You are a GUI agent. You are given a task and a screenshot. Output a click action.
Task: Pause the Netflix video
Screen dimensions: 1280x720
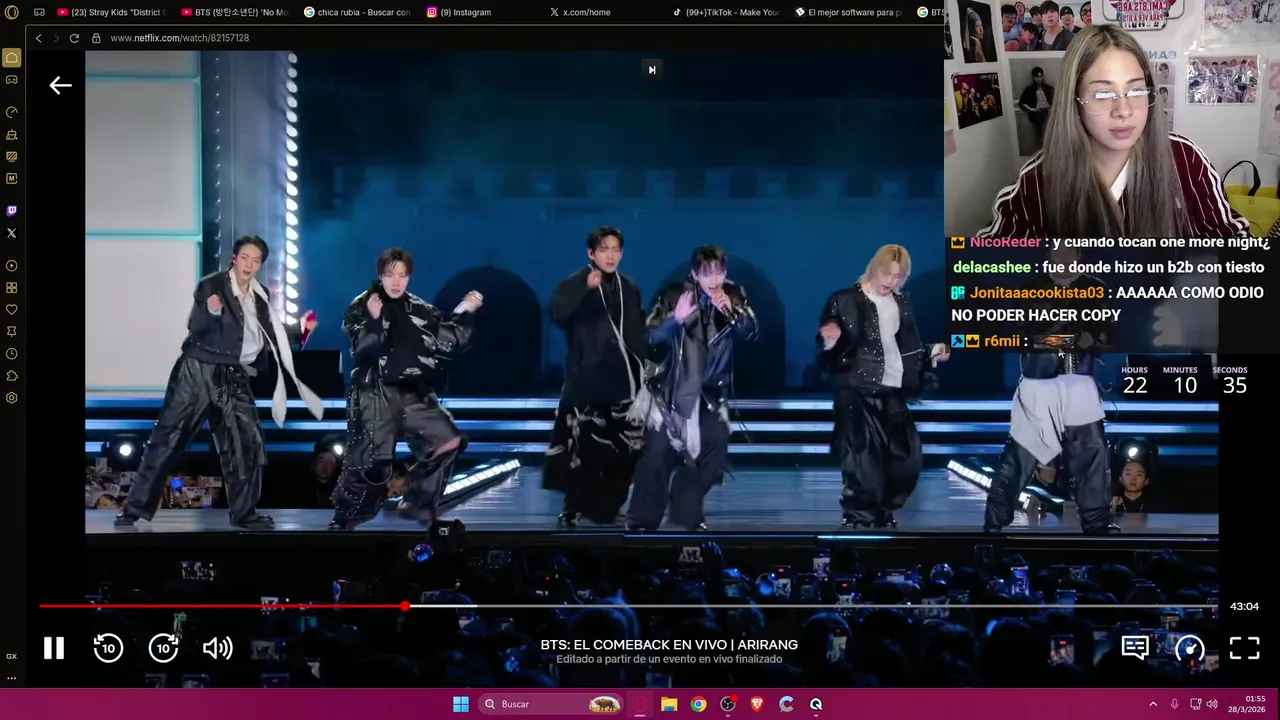54,648
